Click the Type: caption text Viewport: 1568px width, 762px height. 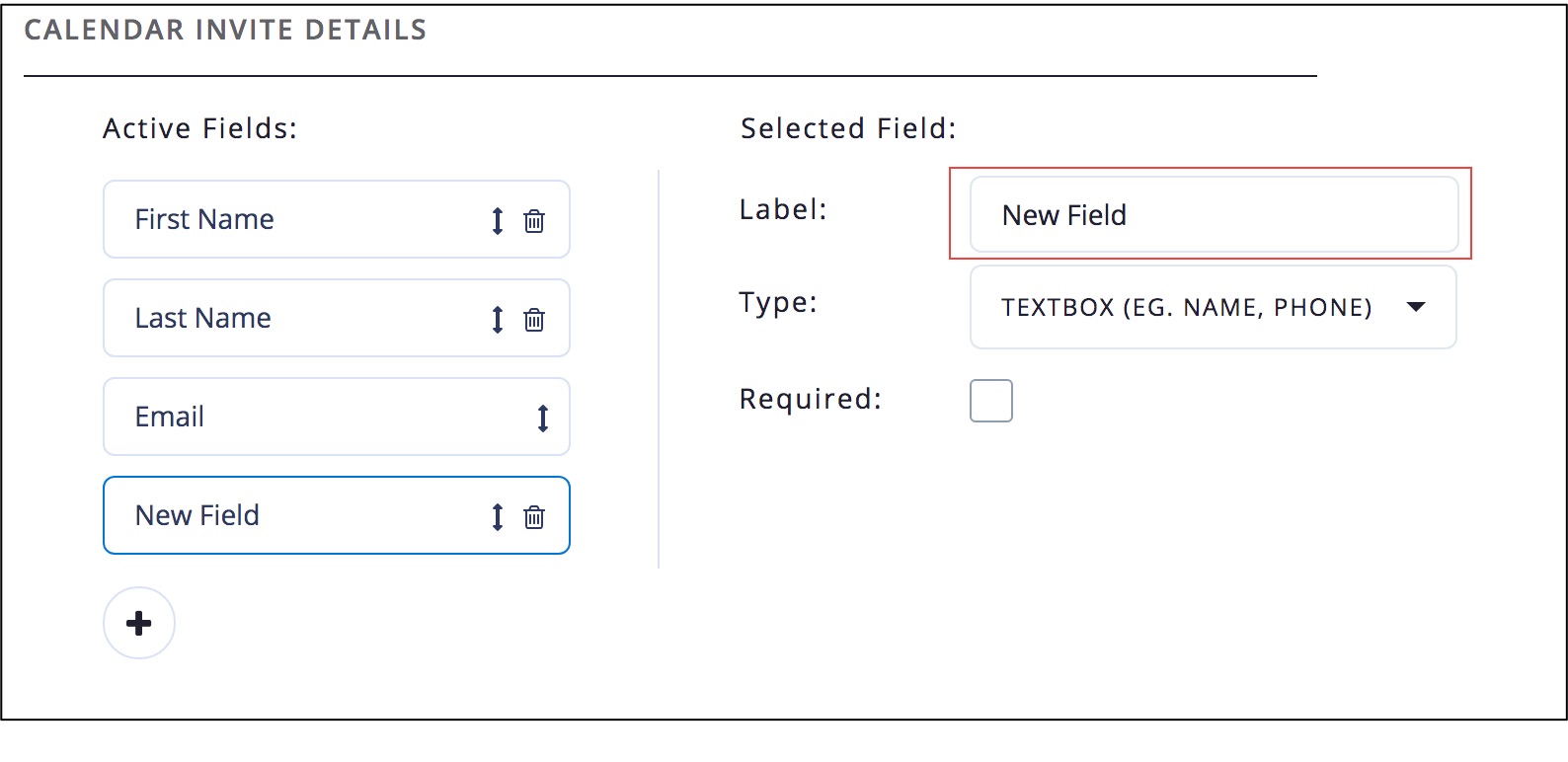pyautogui.click(x=778, y=302)
